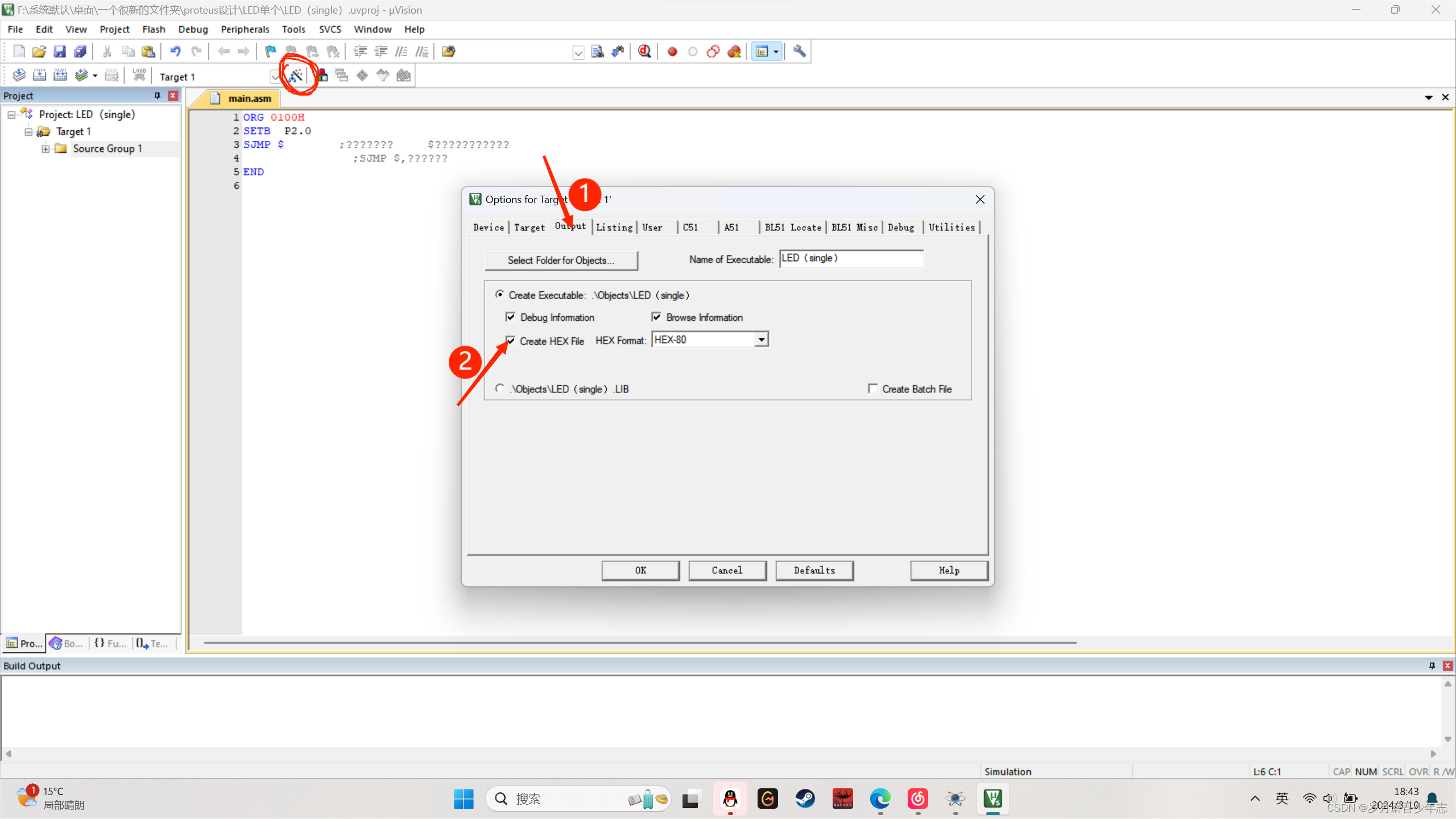This screenshot has width=1456, height=819.
Task: Comment out selection icon
Action: tap(401, 52)
